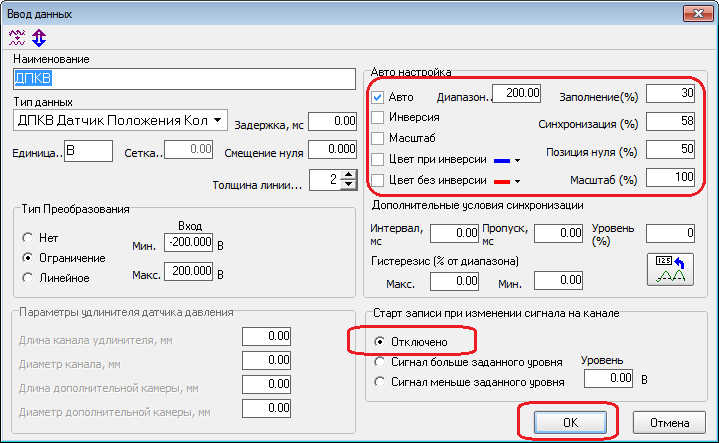Image resolution: width=719 pixels, height=443 pixels.
Task: Open the blue inversion color dropdown arrow
Action: 517,161
